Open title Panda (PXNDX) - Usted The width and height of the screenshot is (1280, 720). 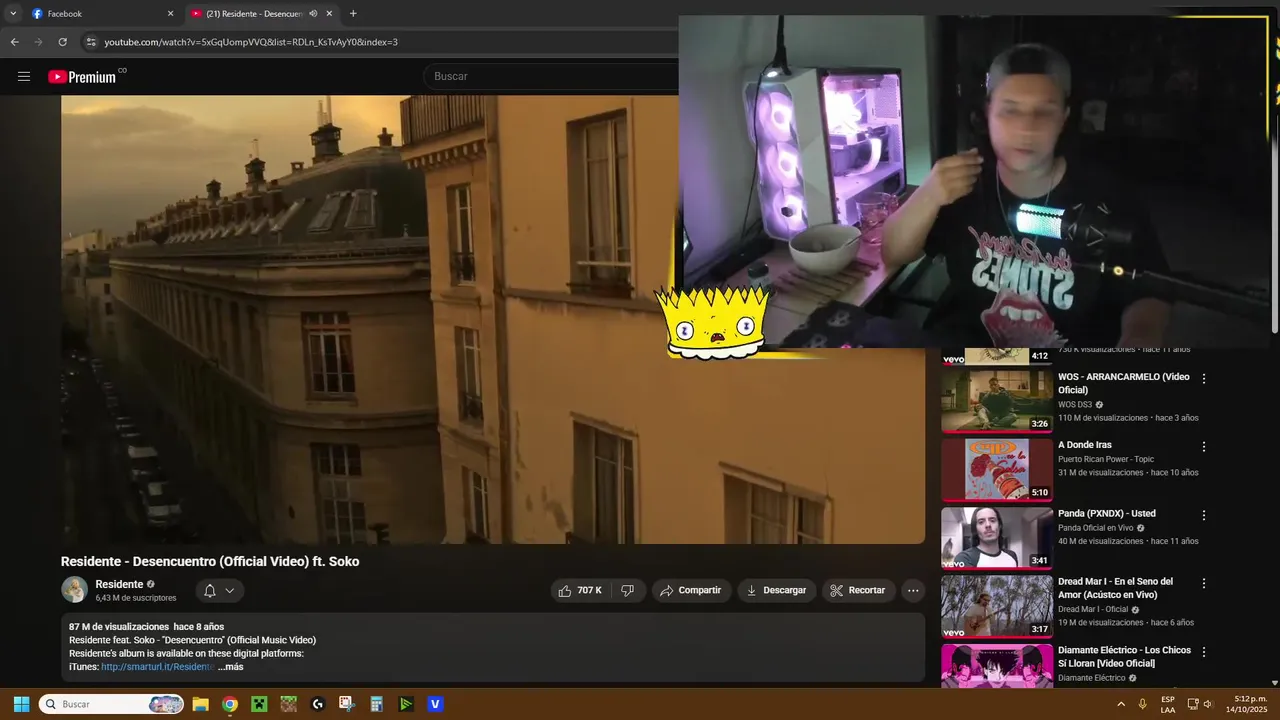(x=1107, y=513)
